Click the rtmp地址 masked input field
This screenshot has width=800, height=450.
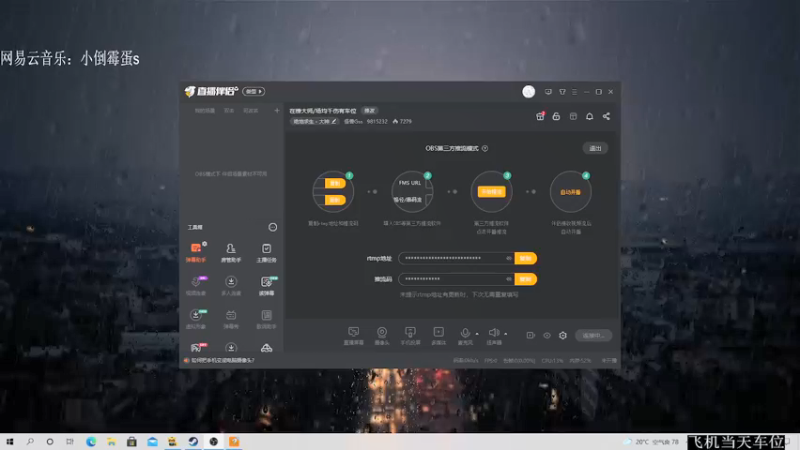456,258
